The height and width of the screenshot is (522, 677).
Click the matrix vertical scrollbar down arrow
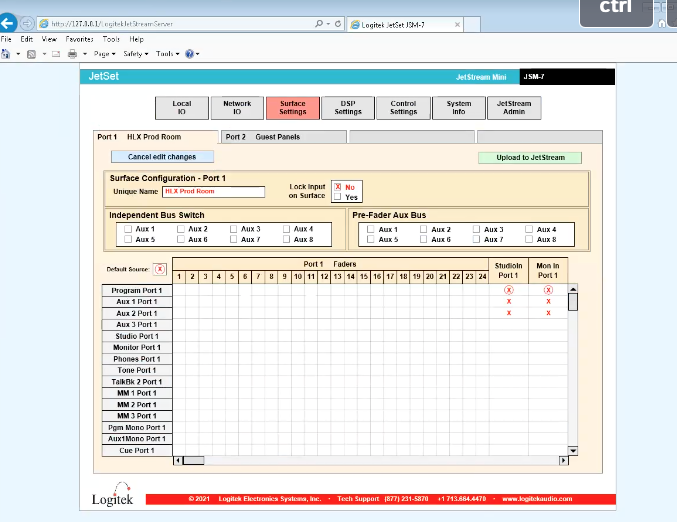pos(573,451)
